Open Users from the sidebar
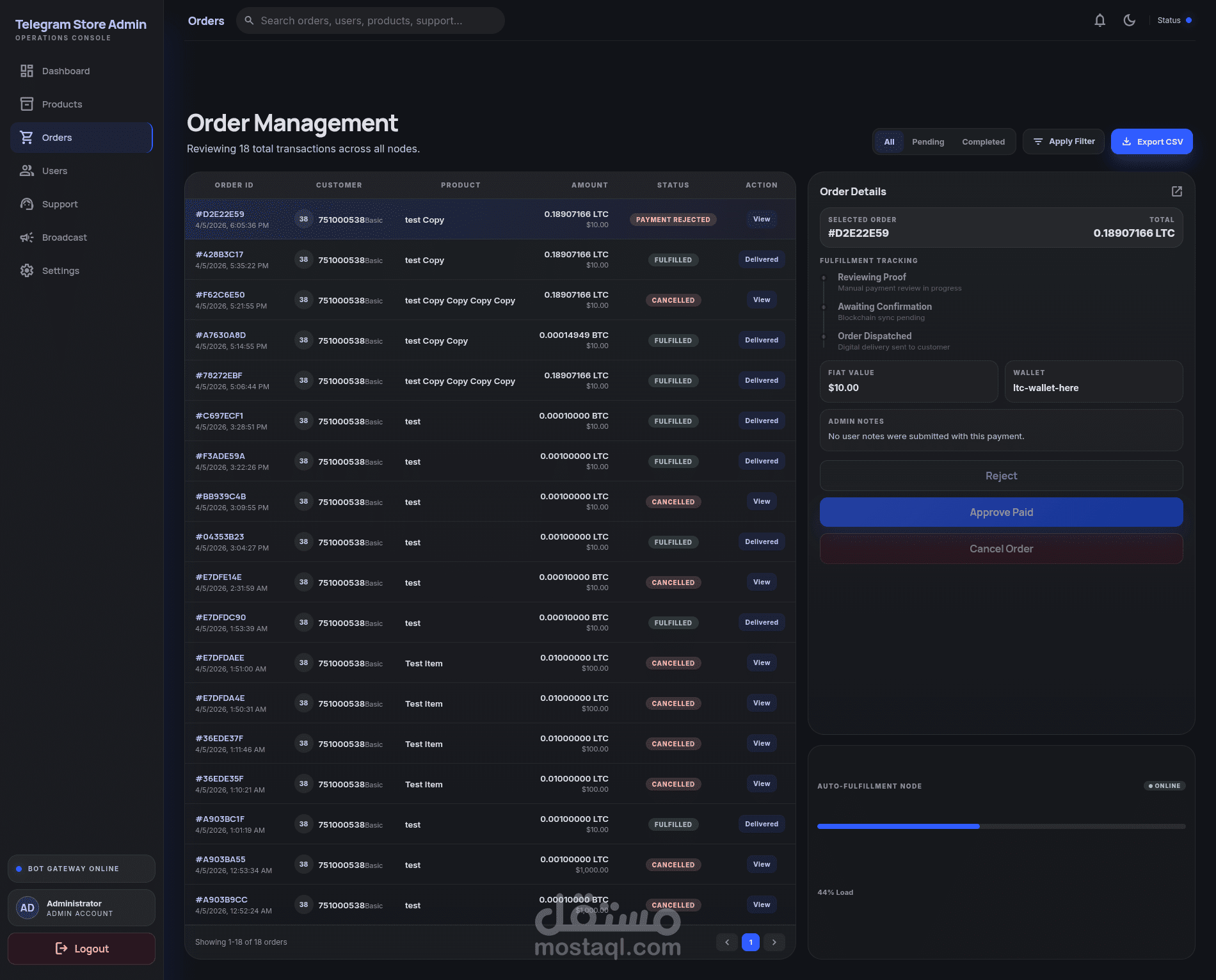This screenshot has height=980, width=1216. pos(81,171)
